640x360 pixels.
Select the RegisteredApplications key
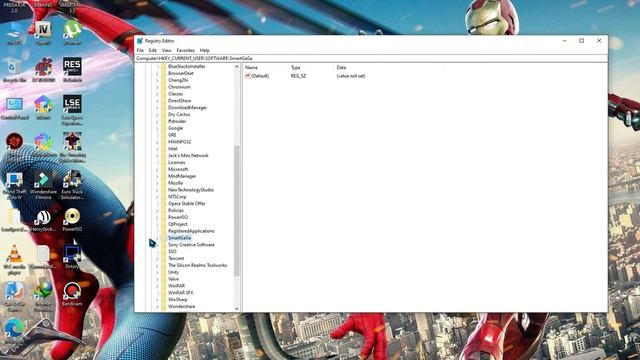191,231
